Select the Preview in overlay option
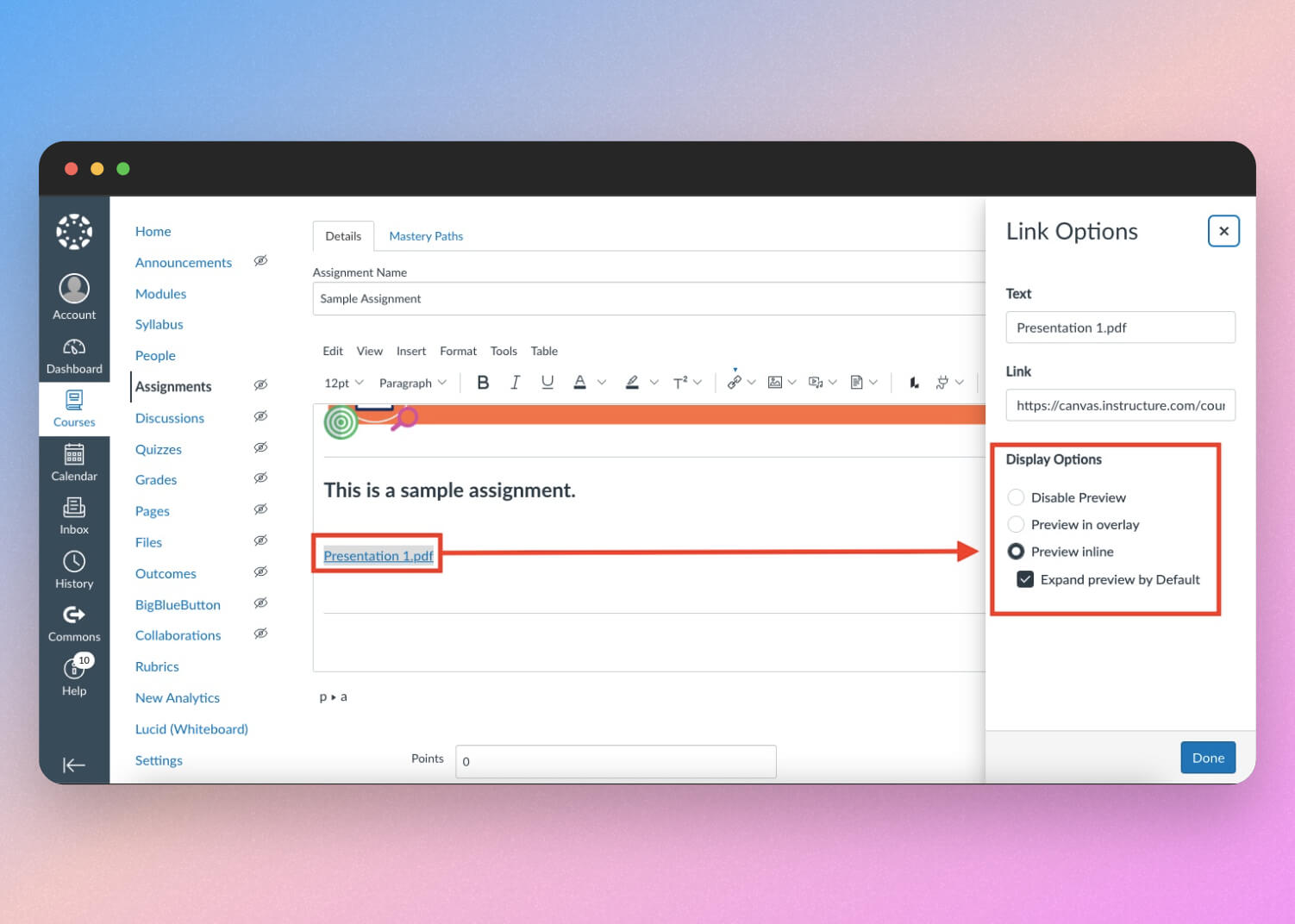 point(1016,524)
